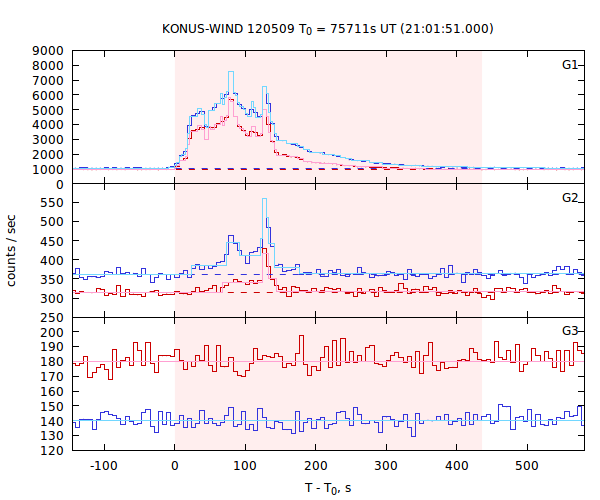The height and width of the screenshot is (500, 600).
Task: Click the G2 y-axis value 250
Action: pos(52,318)
